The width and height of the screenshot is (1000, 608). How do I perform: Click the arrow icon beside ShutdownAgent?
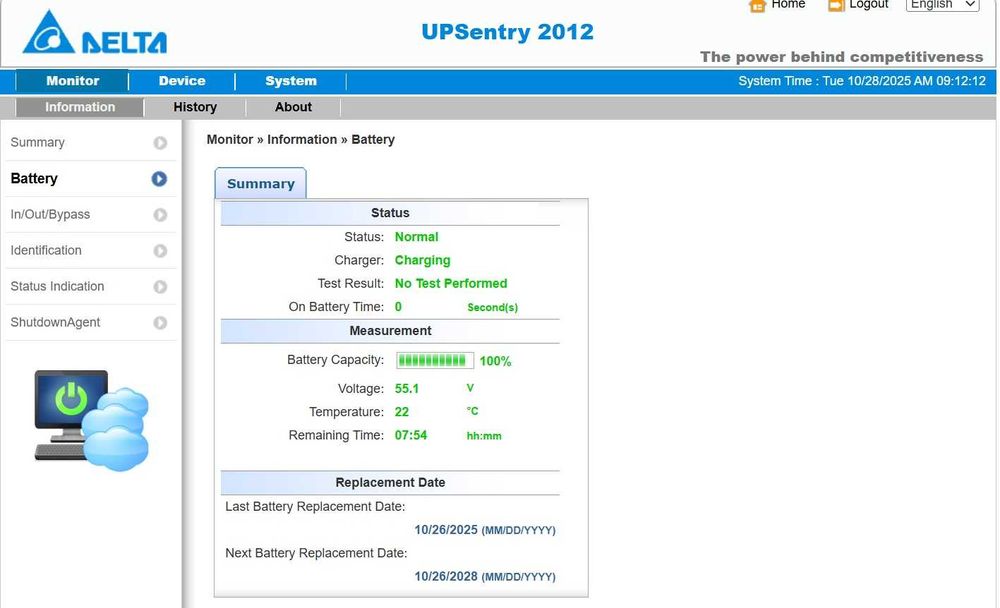click(x=160, y=323)
